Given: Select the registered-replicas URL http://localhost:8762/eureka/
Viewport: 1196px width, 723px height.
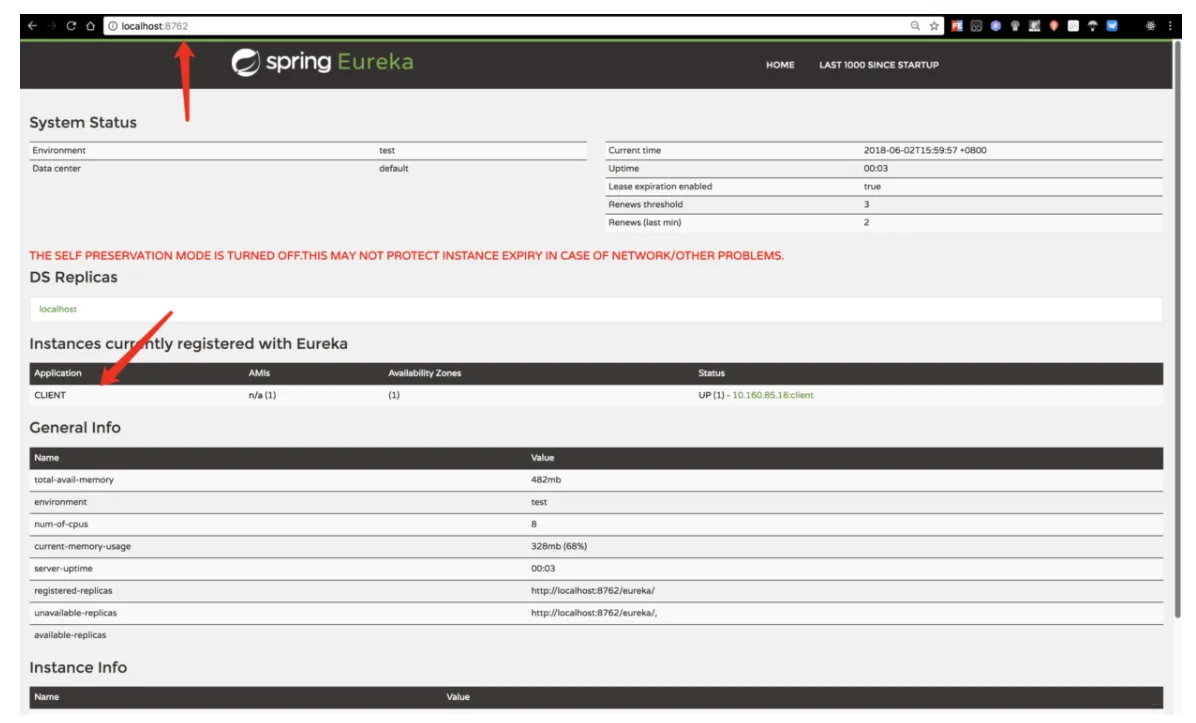Looking at the screenshot, I should coord(593,590).
